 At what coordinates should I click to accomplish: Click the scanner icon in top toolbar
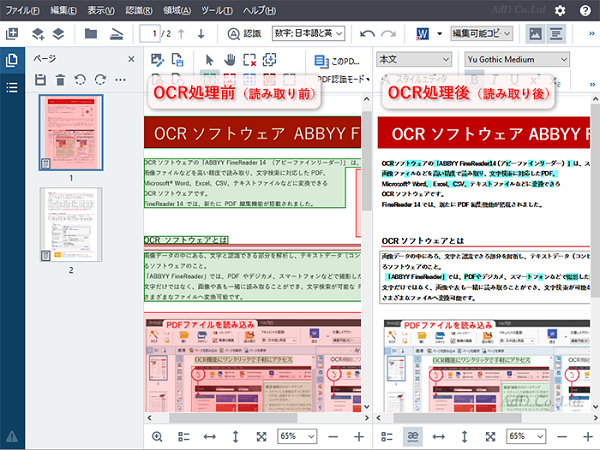pos(116,34)
